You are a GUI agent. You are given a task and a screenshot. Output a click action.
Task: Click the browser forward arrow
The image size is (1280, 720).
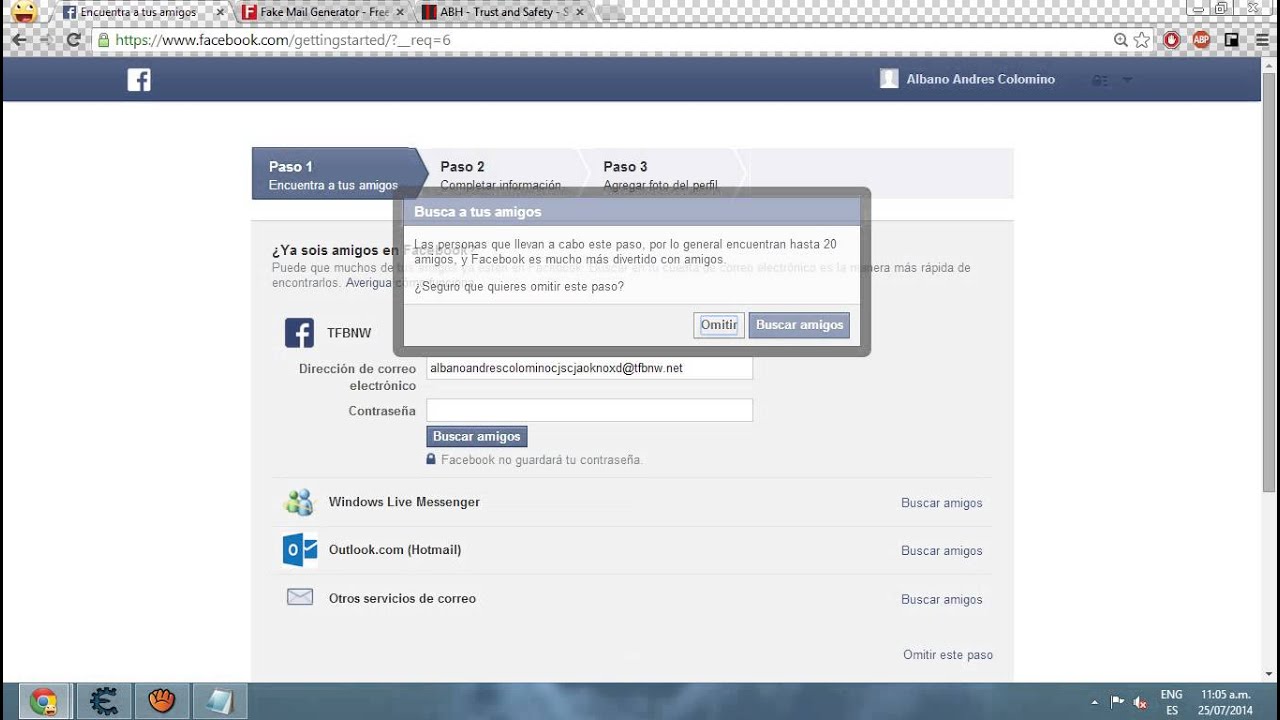click(45, 40)
